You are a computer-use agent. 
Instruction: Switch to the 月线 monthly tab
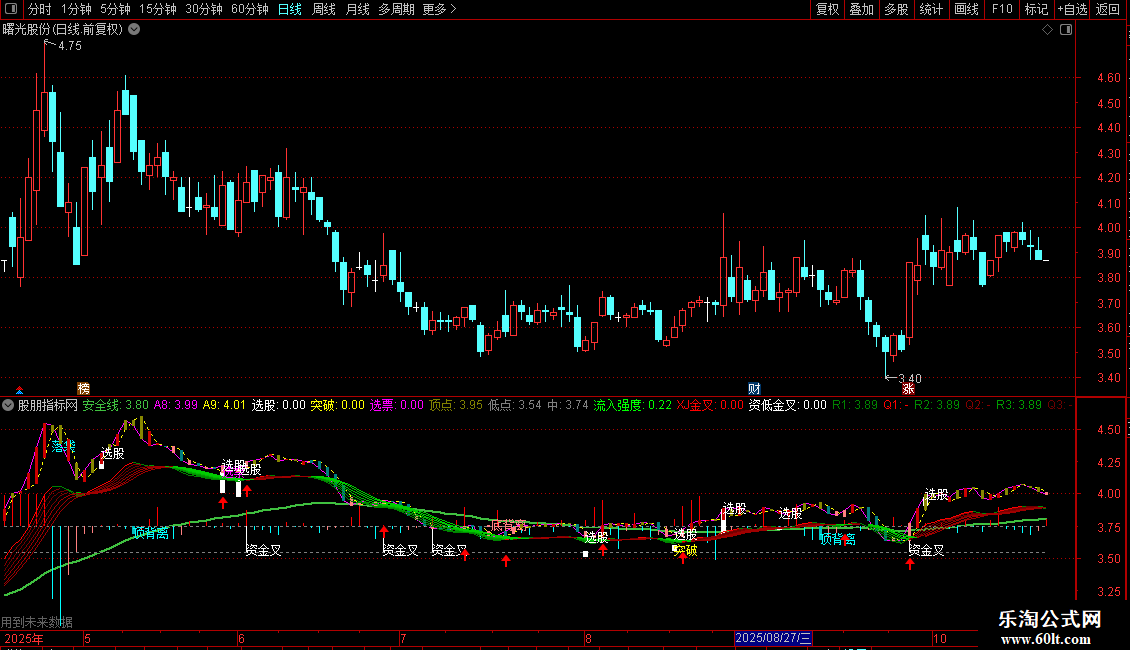(x=357, y=9)
